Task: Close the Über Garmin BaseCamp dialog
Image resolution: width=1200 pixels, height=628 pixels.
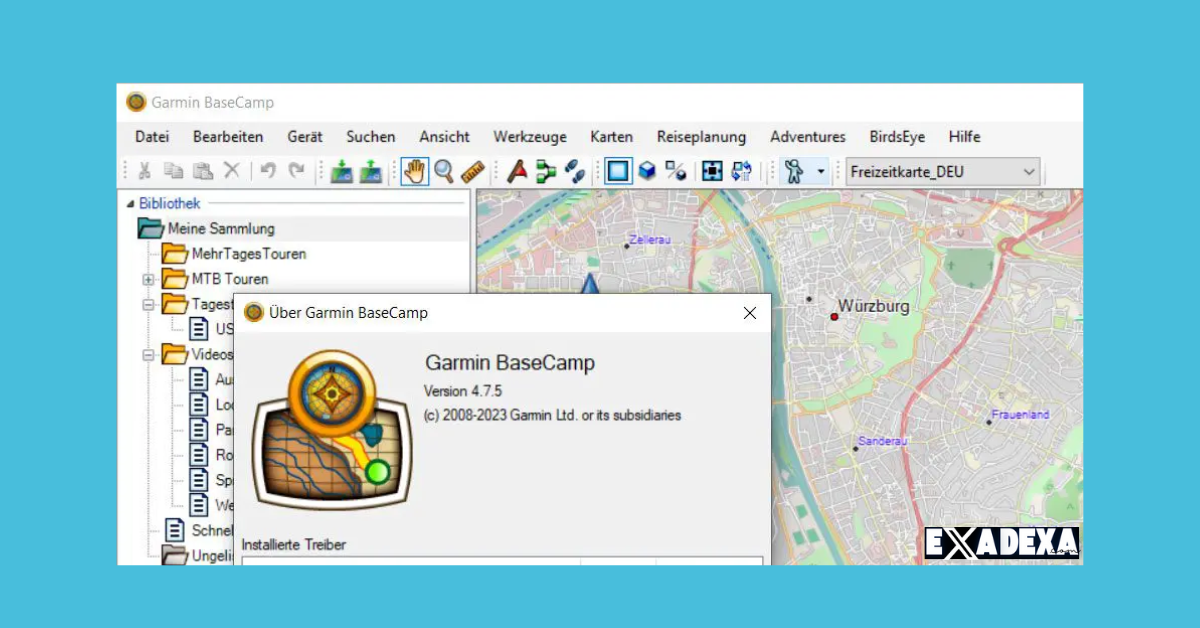Action: pos(749,312)
